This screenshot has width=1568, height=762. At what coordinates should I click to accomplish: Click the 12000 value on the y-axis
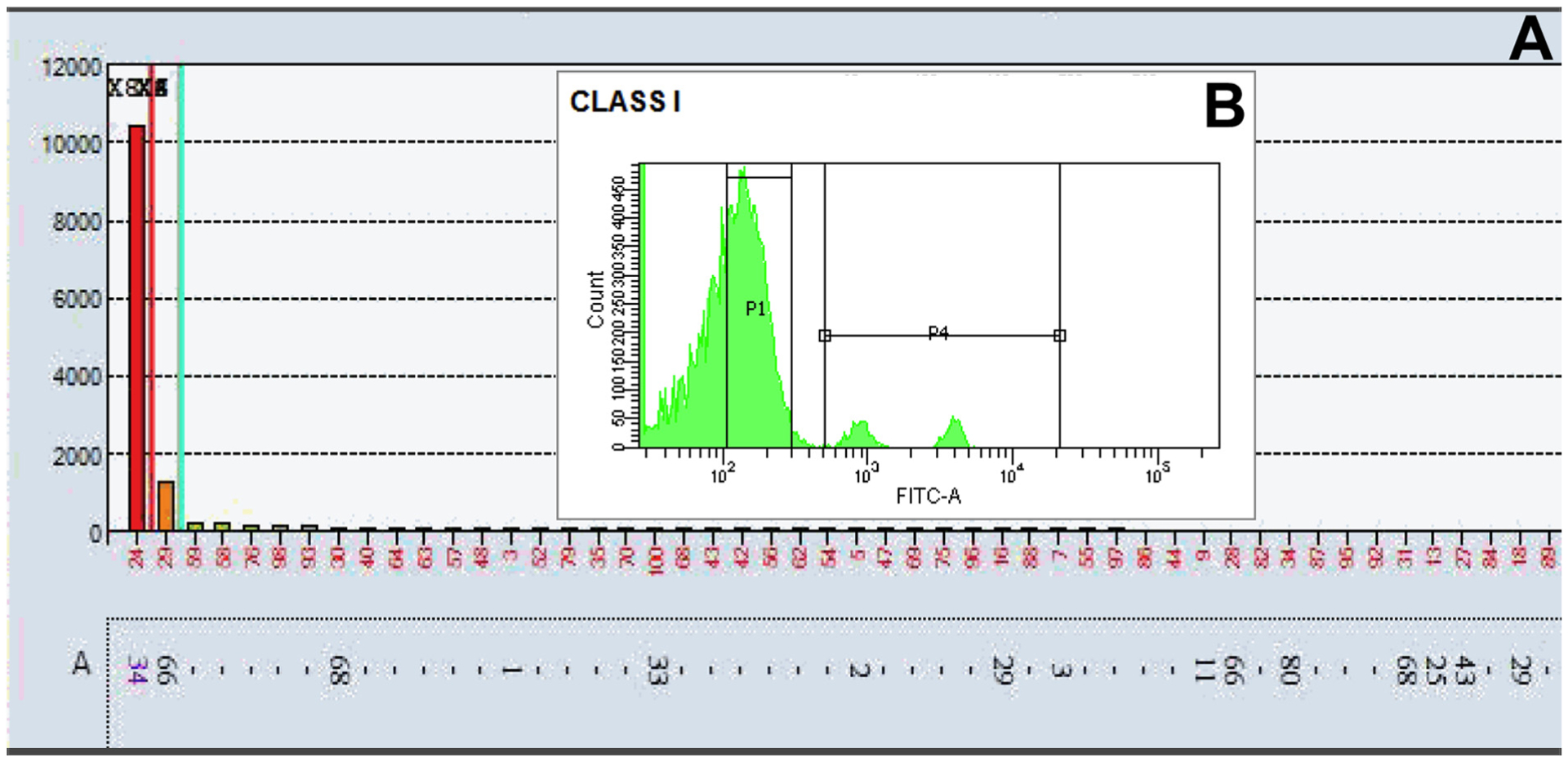[72, 67]
